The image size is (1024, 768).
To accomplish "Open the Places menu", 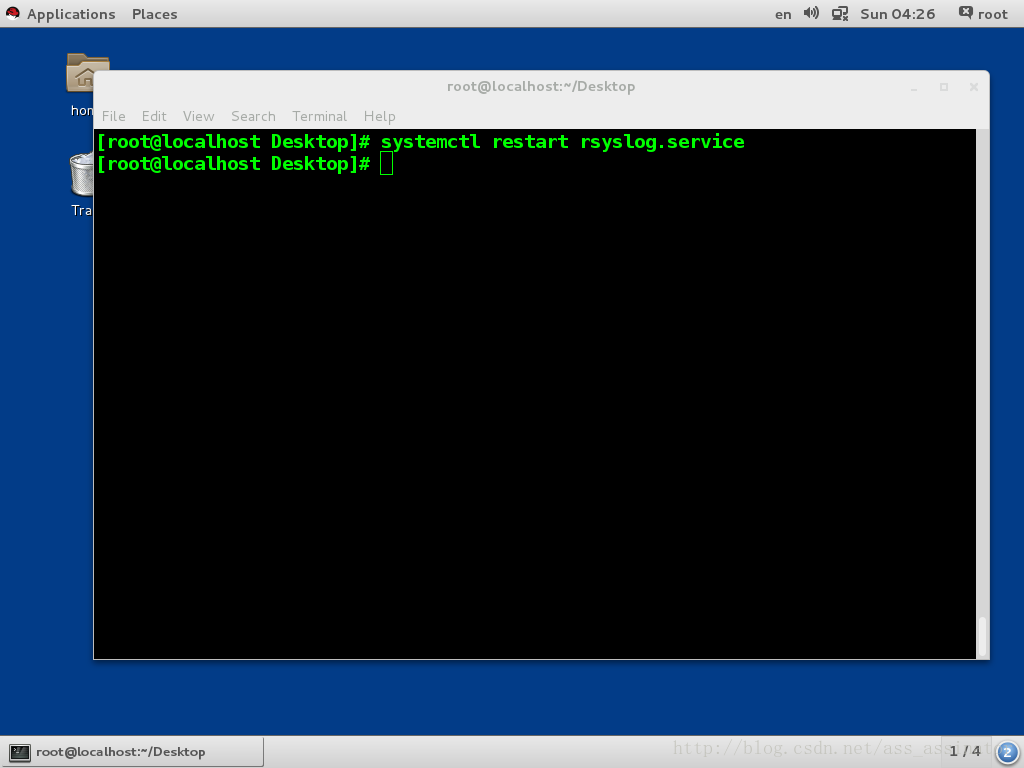I will tap(154, 14).
